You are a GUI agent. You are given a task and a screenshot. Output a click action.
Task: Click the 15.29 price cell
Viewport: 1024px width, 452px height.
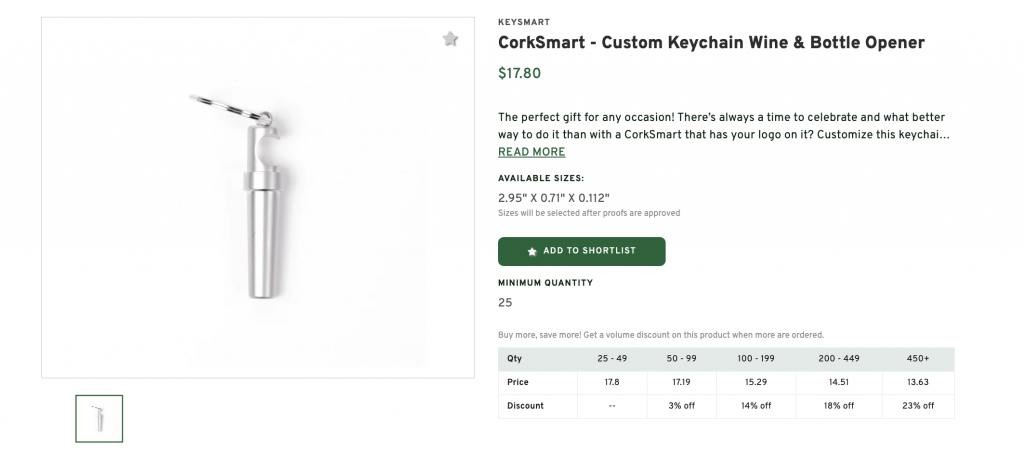point(758,382)
